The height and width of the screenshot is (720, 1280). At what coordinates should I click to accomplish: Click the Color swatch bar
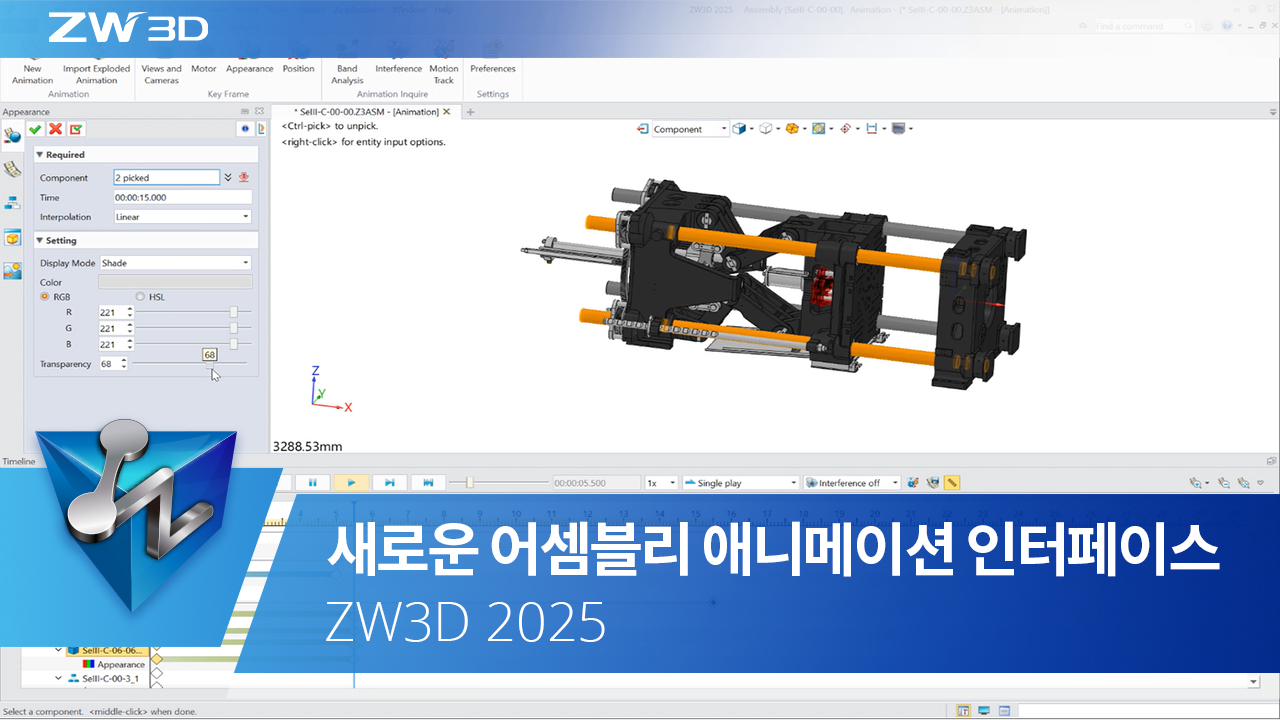click(x=175, y=282)
